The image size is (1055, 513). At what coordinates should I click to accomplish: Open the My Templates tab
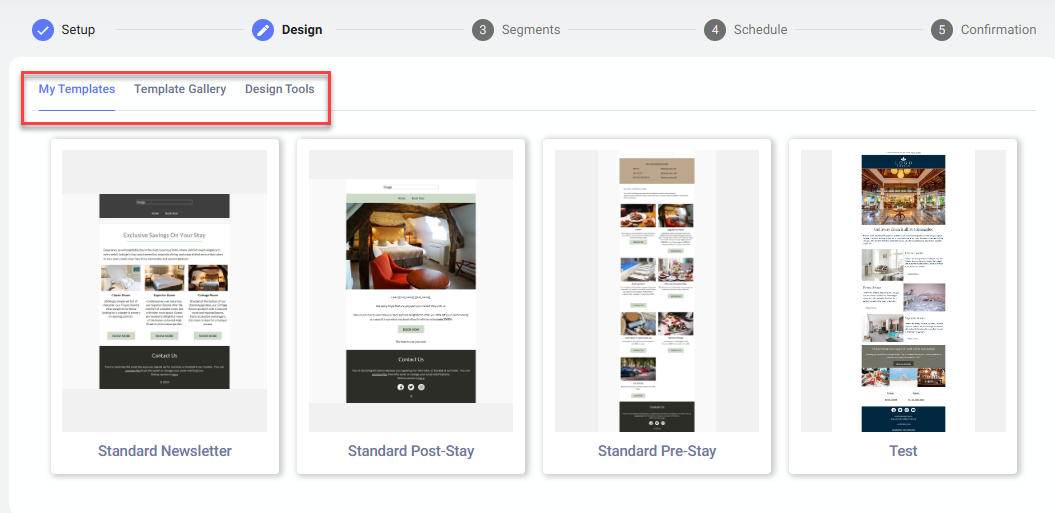pos(77,89)
